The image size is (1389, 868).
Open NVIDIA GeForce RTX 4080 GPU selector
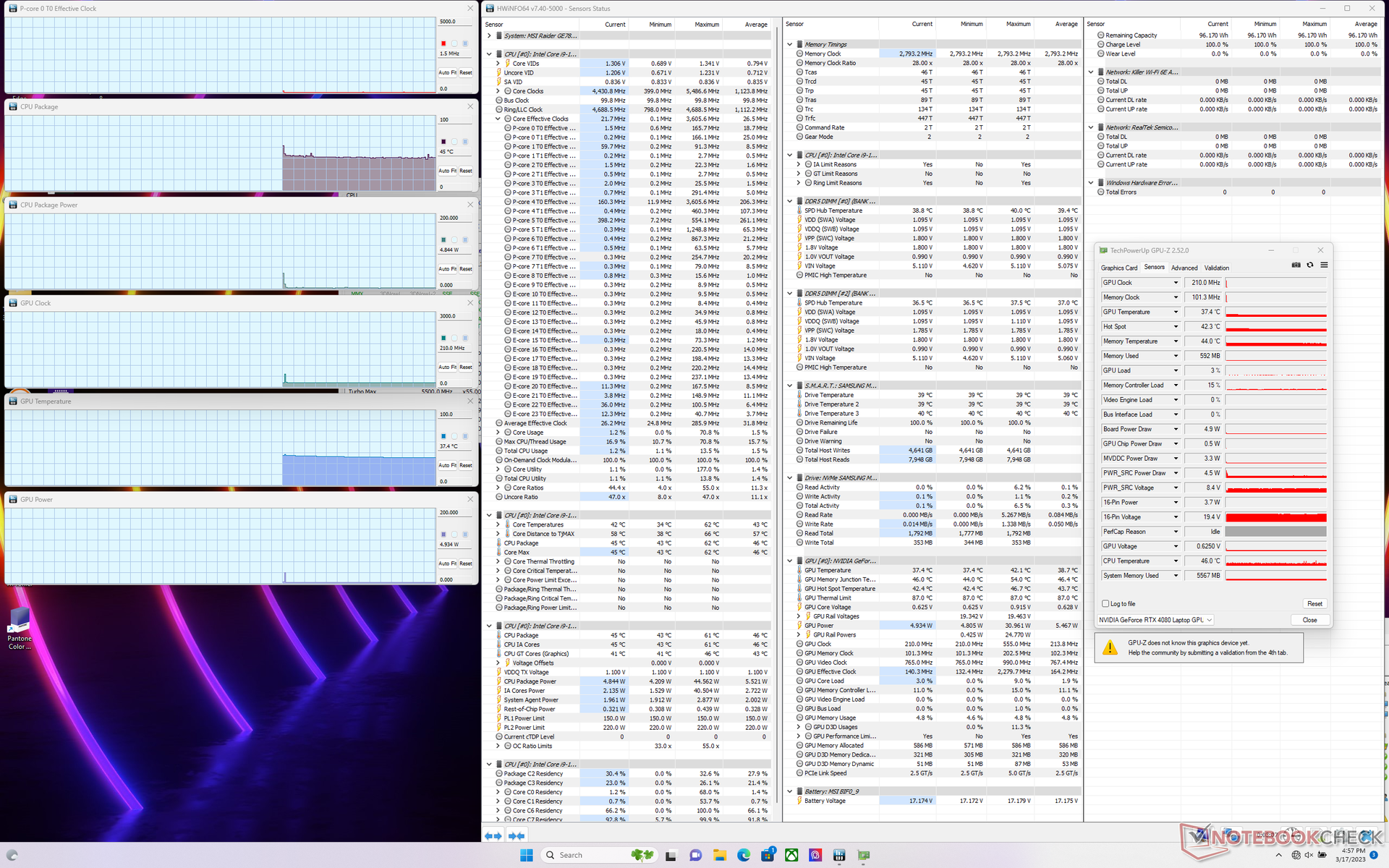pyautogui.click(x=1155, y=620)
